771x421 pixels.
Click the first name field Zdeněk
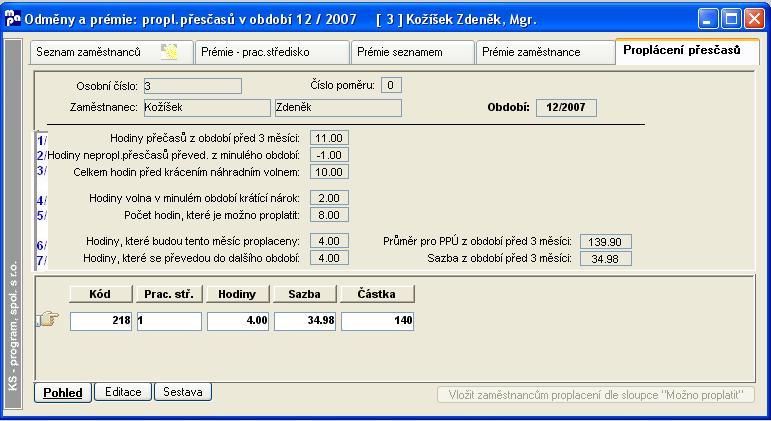(x=338, y=108)
